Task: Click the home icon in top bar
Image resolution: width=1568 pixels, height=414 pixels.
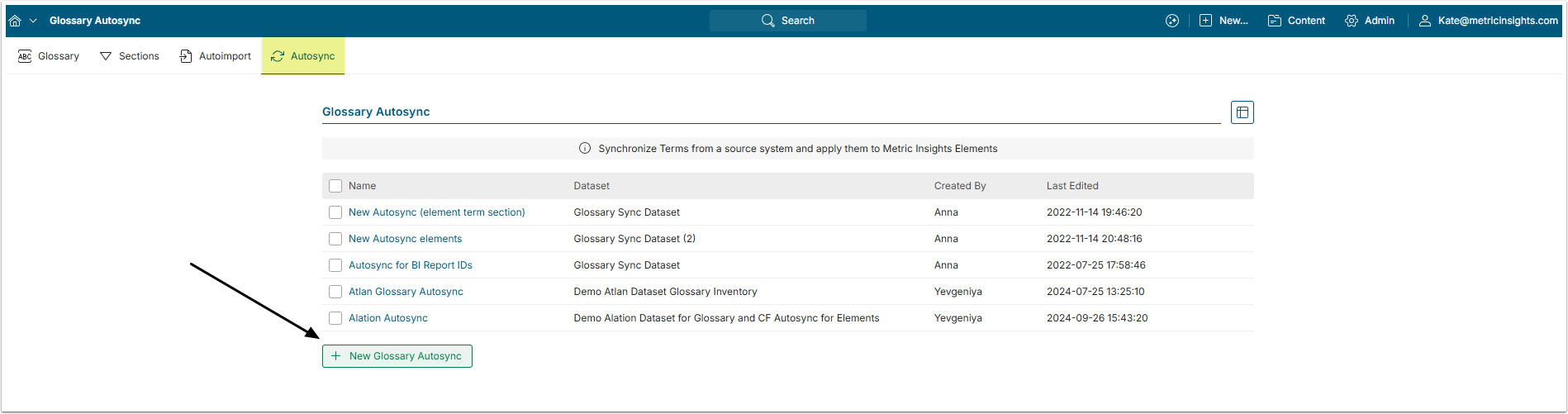Action: (x=15, y=21)
